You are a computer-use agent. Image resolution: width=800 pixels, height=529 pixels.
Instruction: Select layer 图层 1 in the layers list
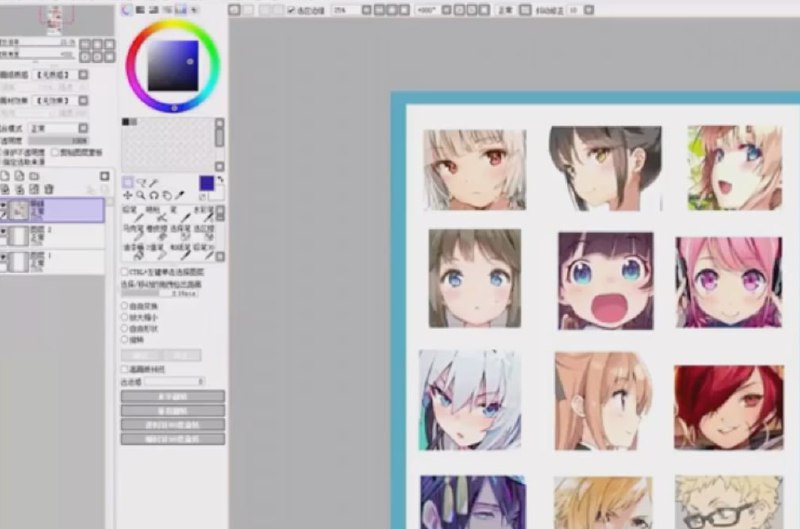53,262
